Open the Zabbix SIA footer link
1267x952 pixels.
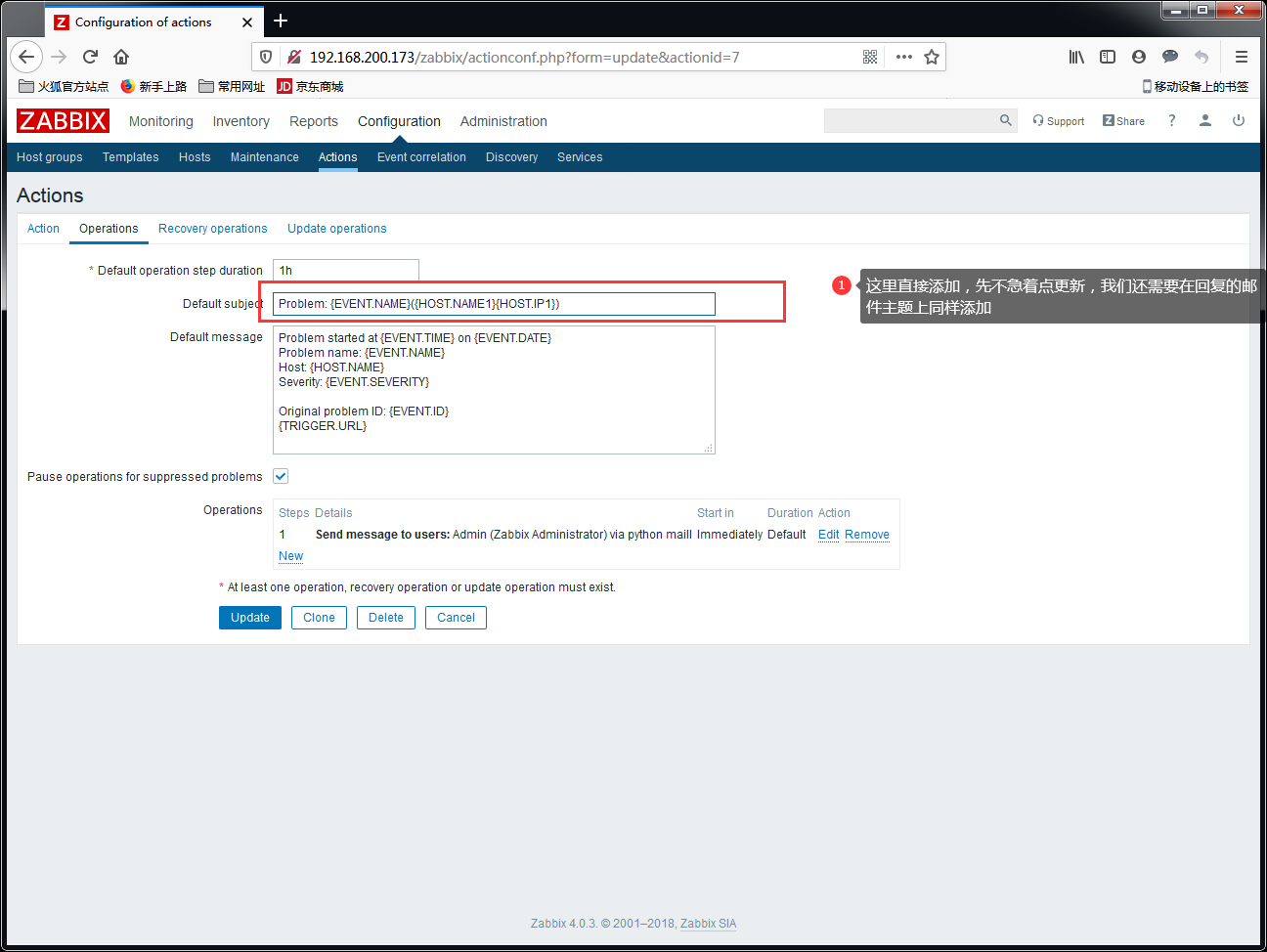tap(709, 924)
